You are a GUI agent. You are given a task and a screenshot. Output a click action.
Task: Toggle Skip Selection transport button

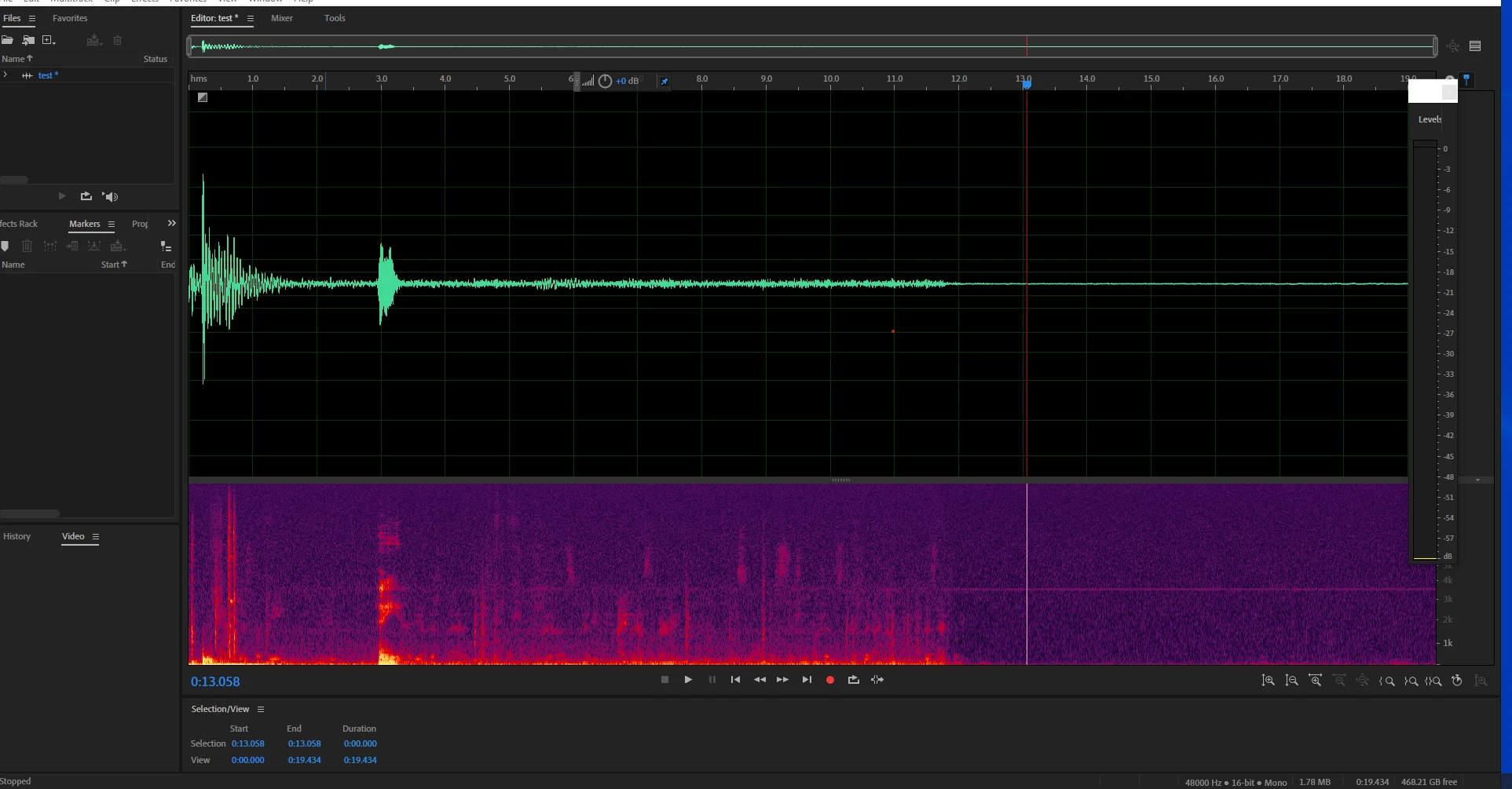(x=877, y=680)
